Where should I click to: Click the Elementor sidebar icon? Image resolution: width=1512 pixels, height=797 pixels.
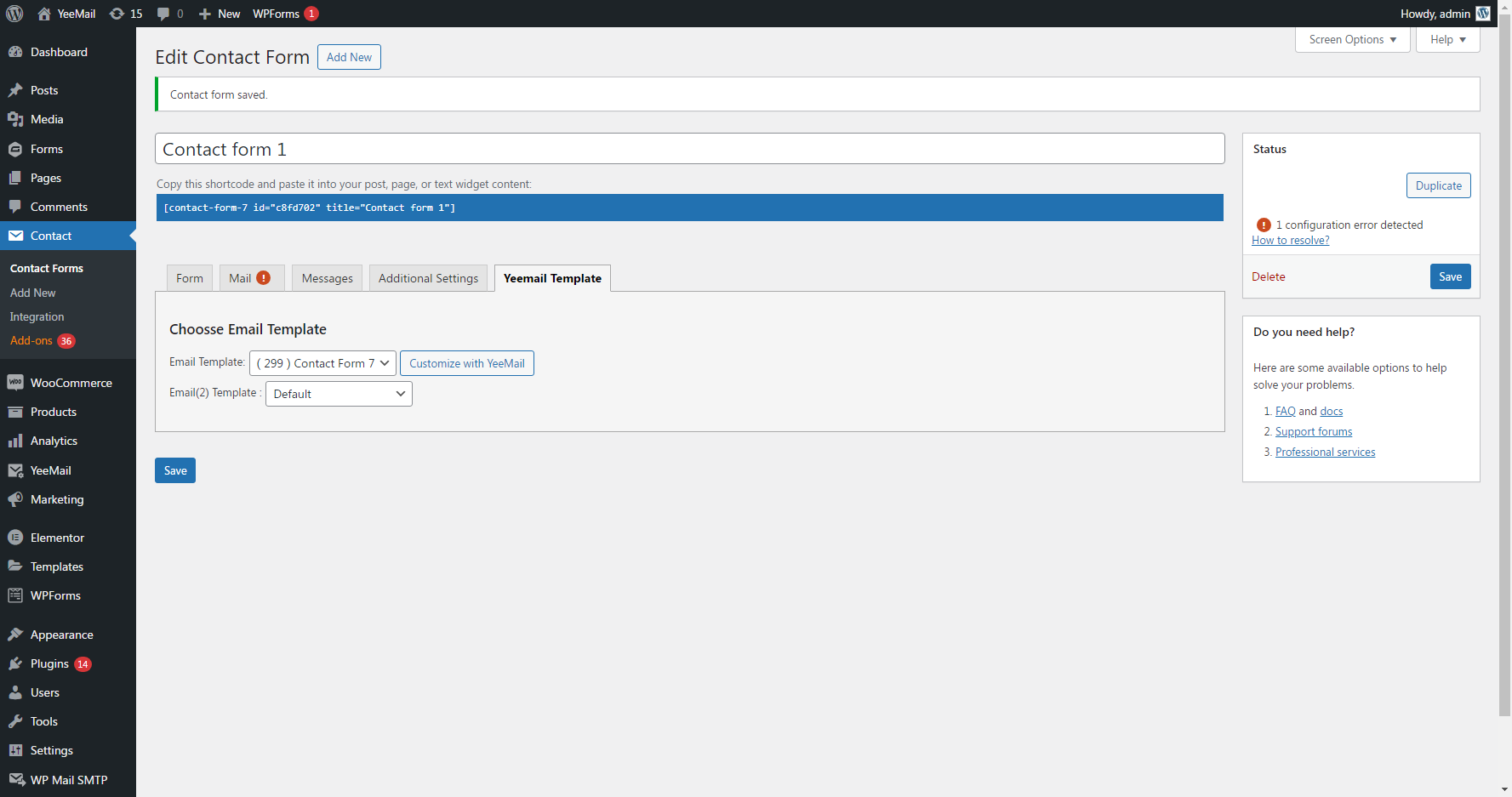15,538
